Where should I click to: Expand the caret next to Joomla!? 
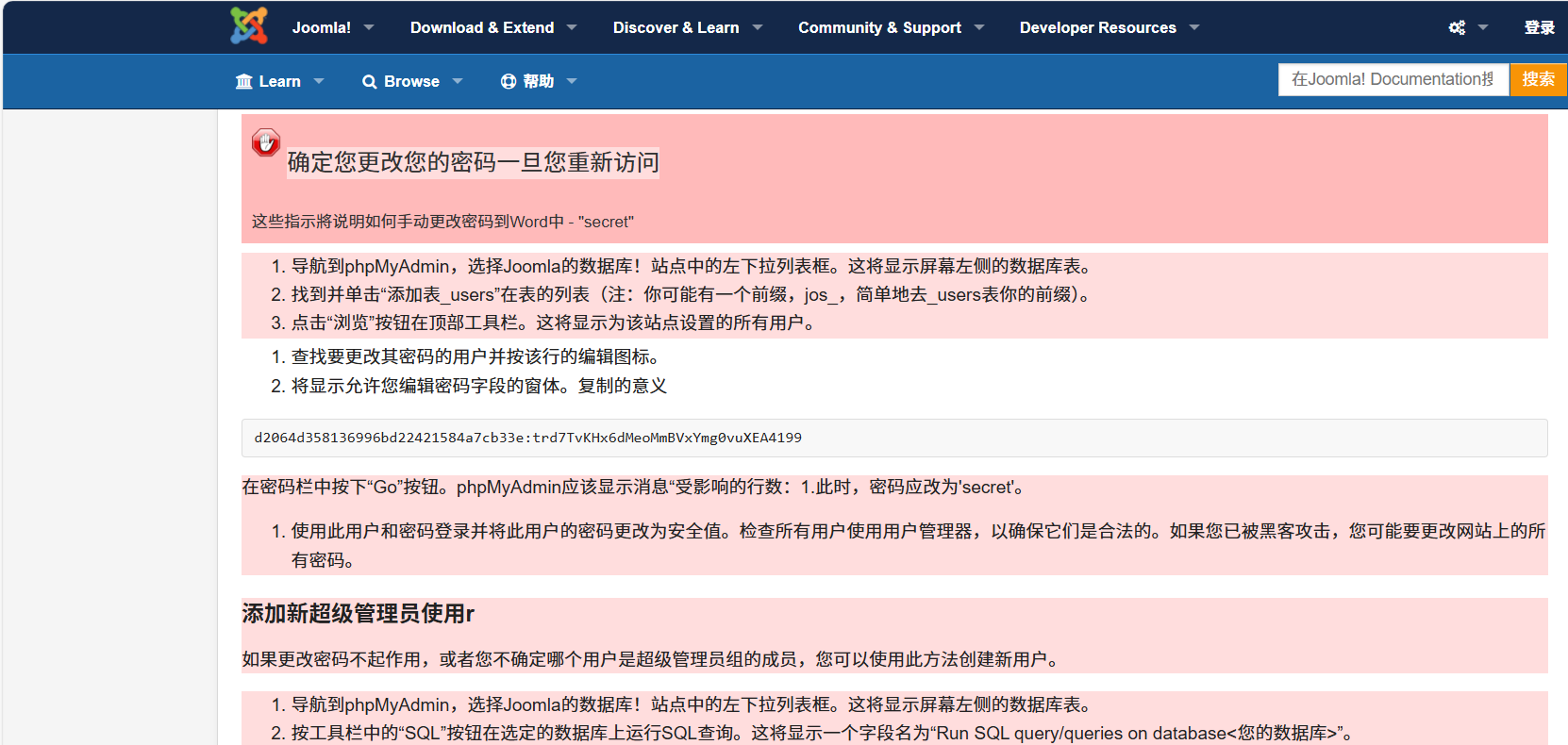pyautogui.click(x=369, y=27)
